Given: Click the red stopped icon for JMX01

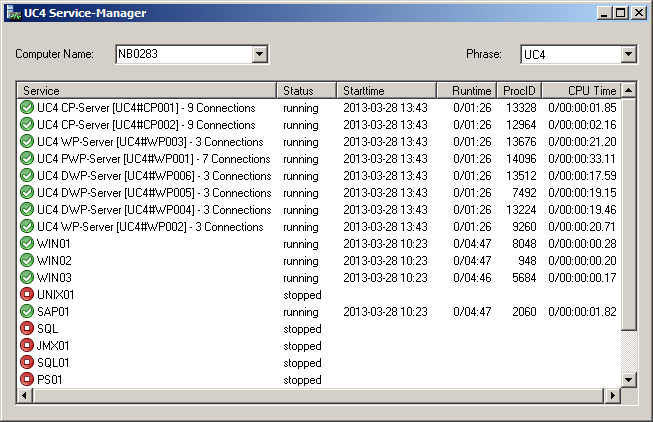Looking at the screenshot, I should pos(27,346).
